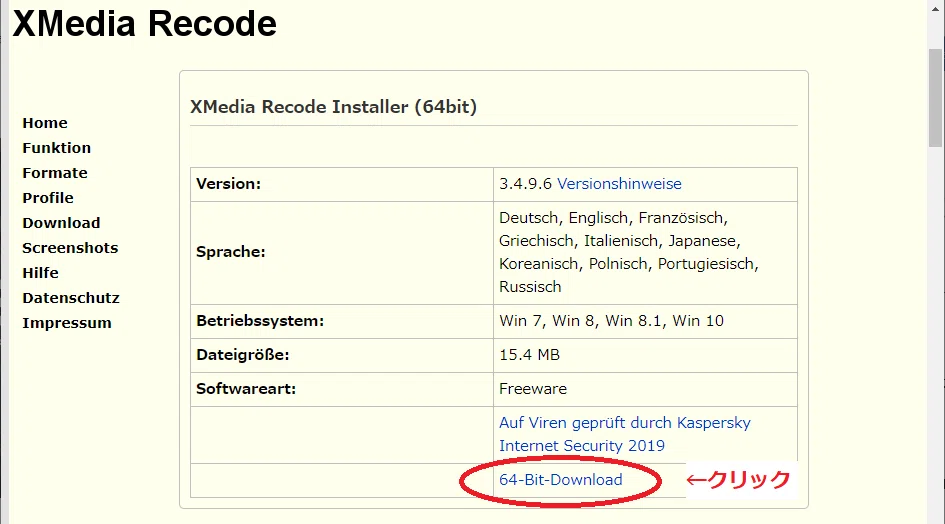Select Download in the sidebar navigation
Image resolution: width=945 pixels, height=524 pixels.
(x=61, y=223)
